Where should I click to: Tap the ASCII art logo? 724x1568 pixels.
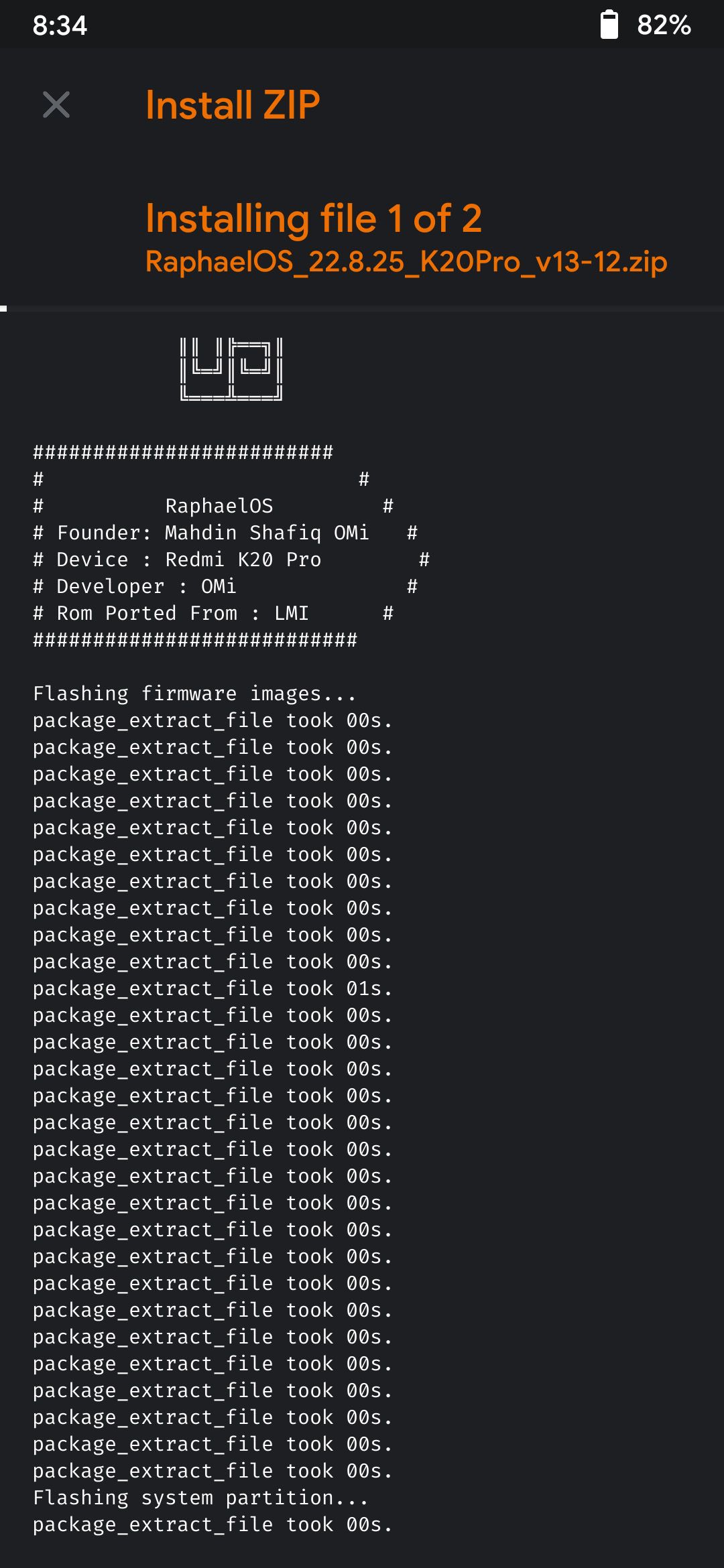(x=231, y=369)
